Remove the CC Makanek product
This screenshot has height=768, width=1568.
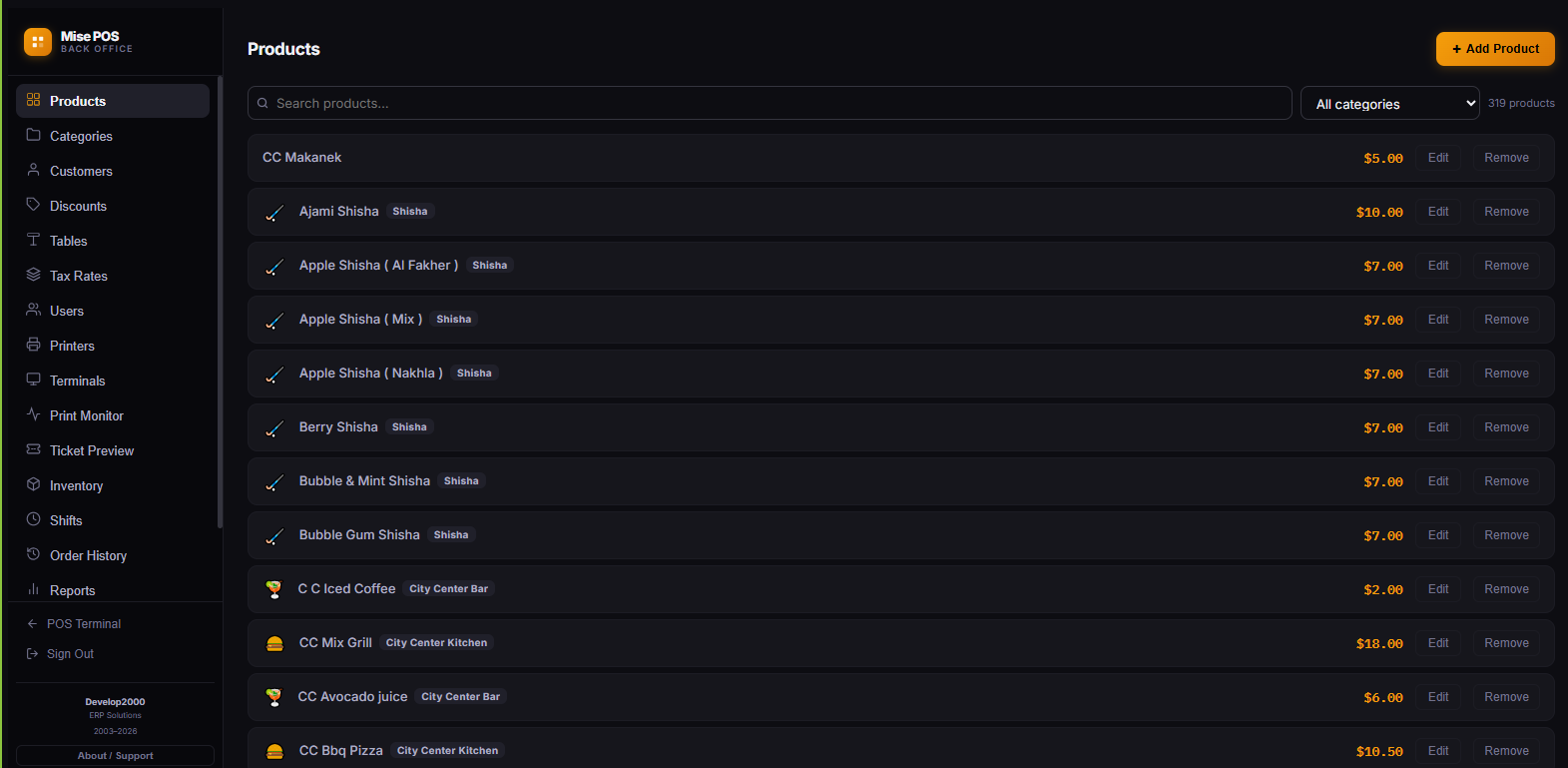point(1506,158)
